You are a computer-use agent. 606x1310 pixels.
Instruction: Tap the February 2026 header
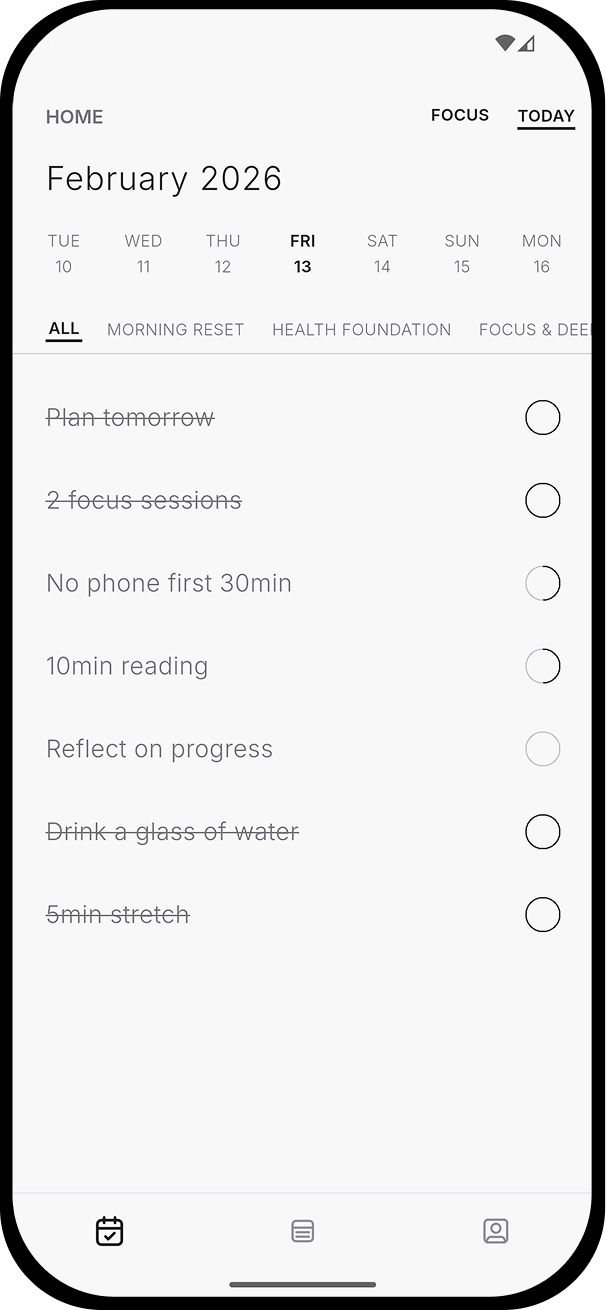(164, 178)
